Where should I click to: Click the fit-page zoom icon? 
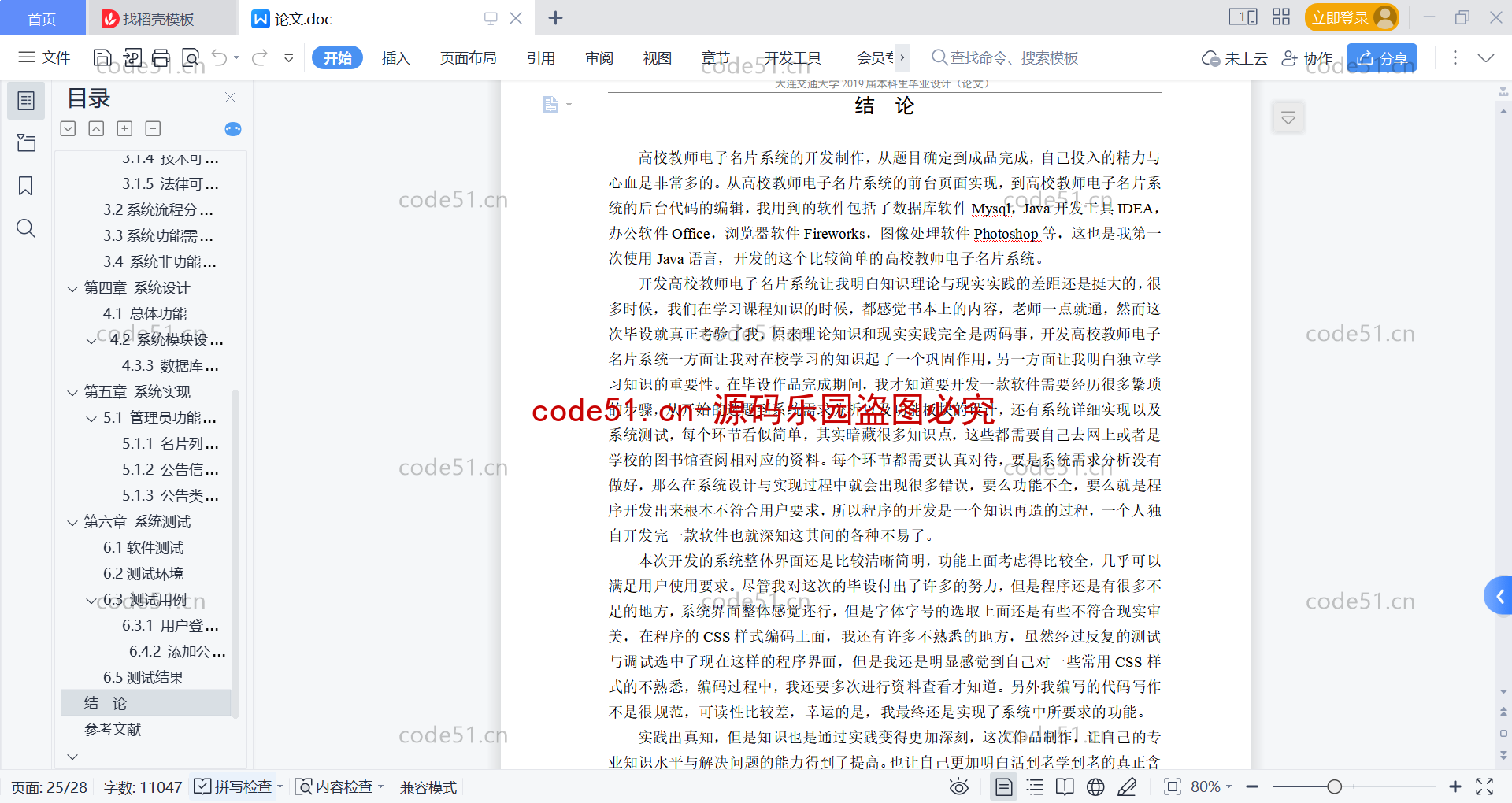click(x=1173, y=786)
